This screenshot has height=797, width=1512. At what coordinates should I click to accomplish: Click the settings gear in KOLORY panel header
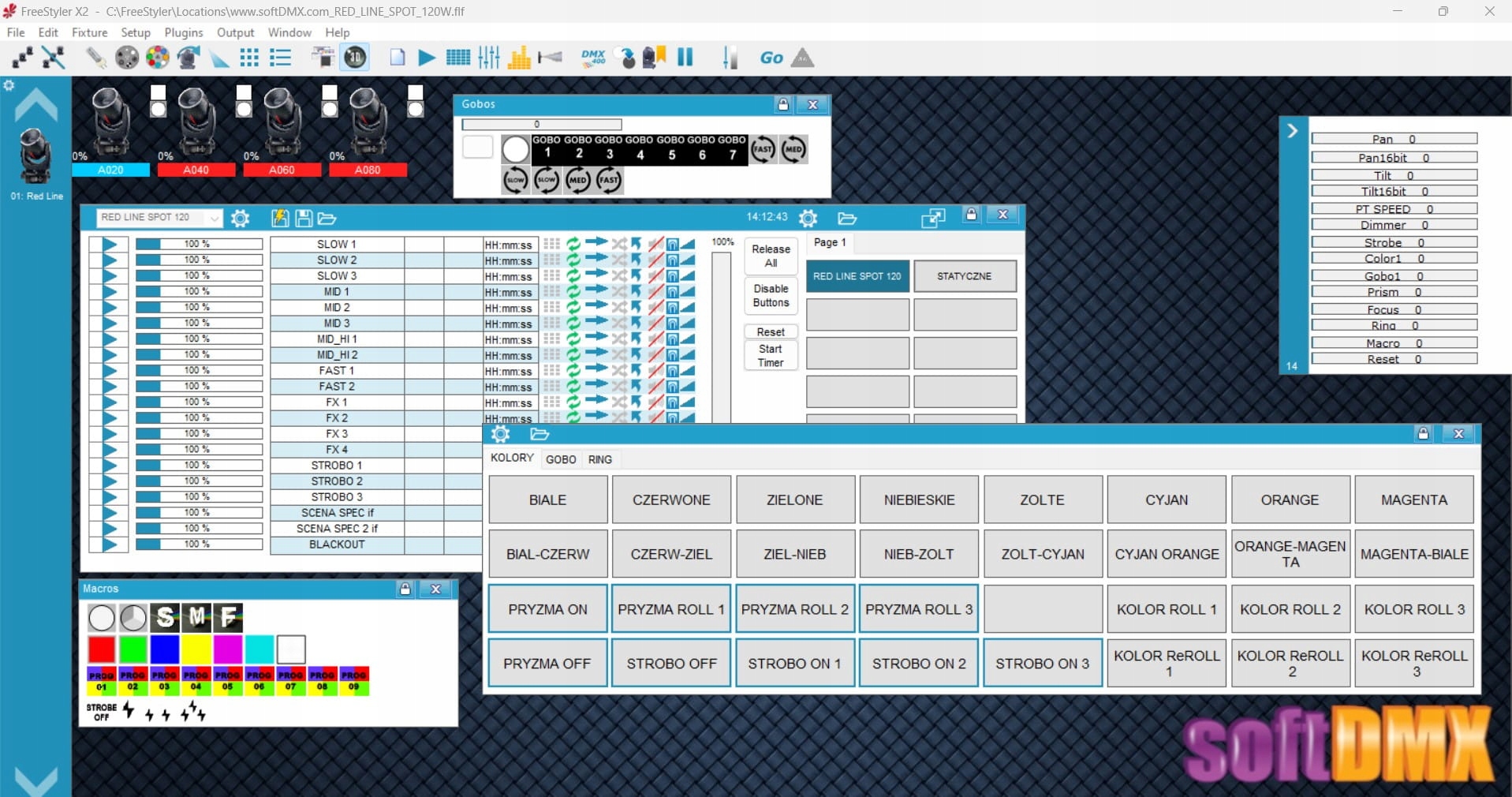[500, 434]
